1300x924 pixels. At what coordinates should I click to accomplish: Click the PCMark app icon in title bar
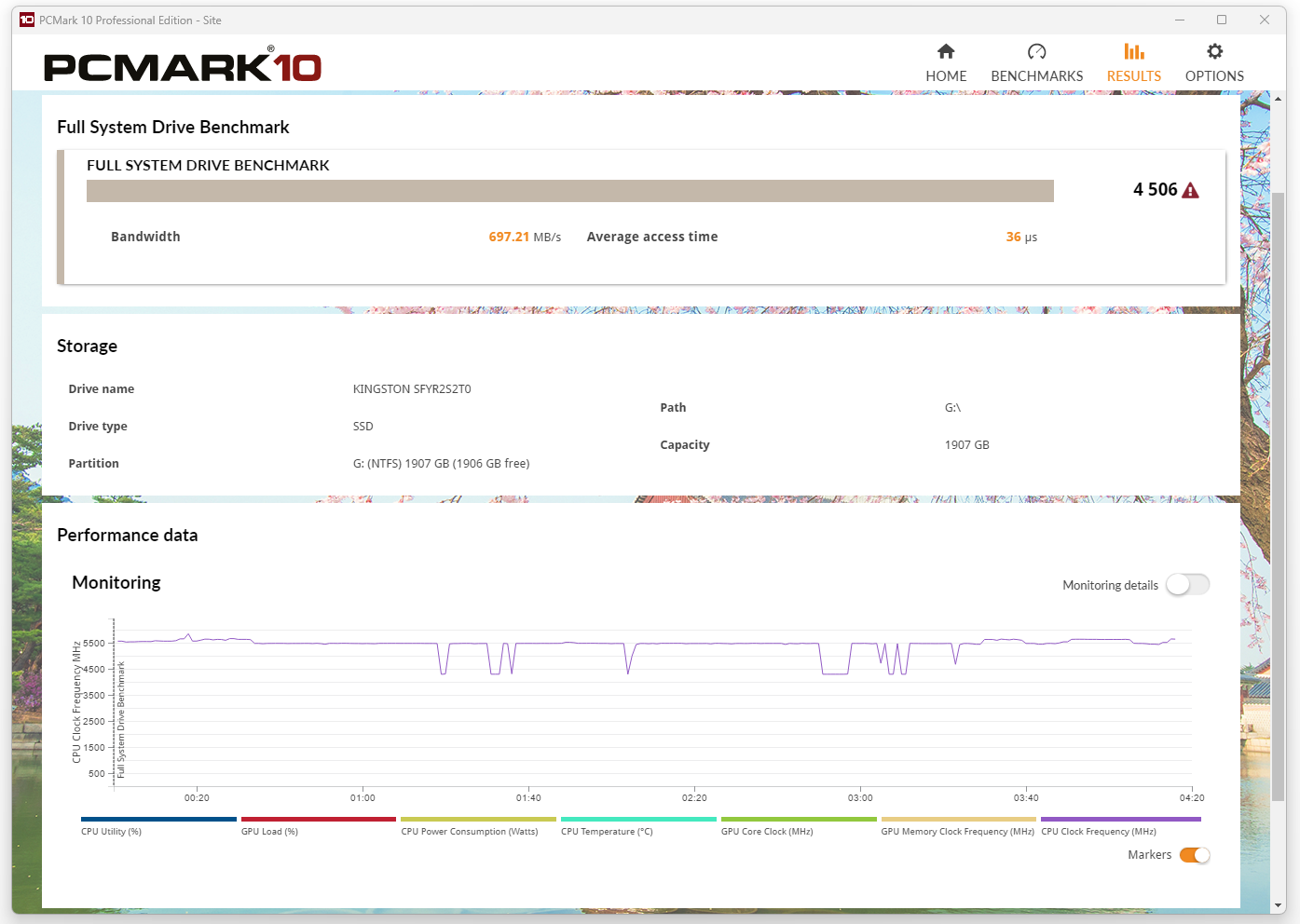pos(27,20)
